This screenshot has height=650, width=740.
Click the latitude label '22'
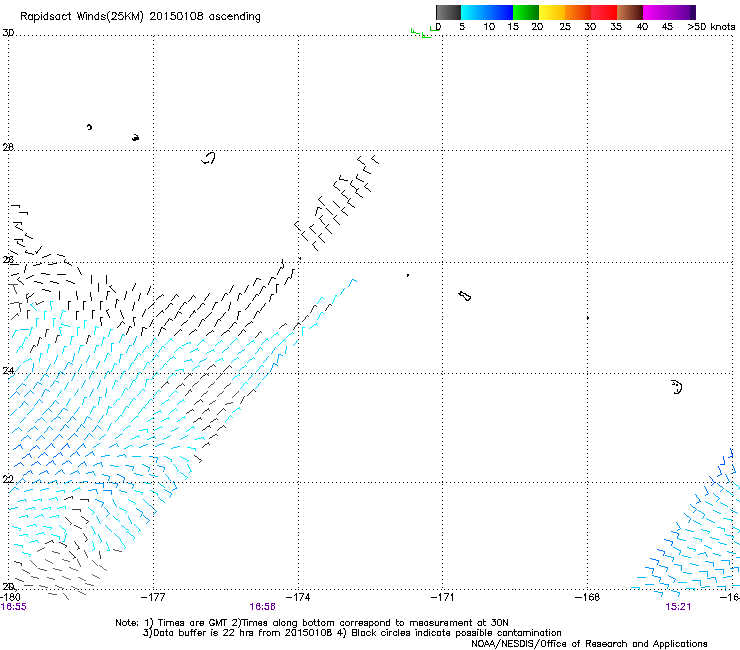[x=8, y=479]
